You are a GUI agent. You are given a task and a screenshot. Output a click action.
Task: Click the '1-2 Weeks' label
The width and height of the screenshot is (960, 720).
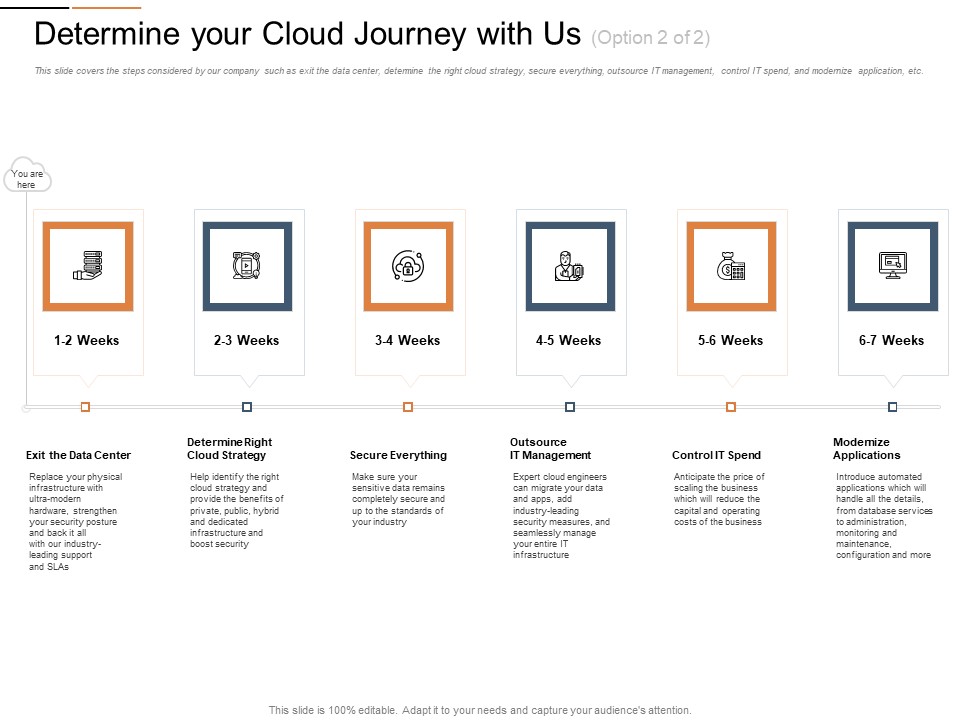(x=86, y=340)
